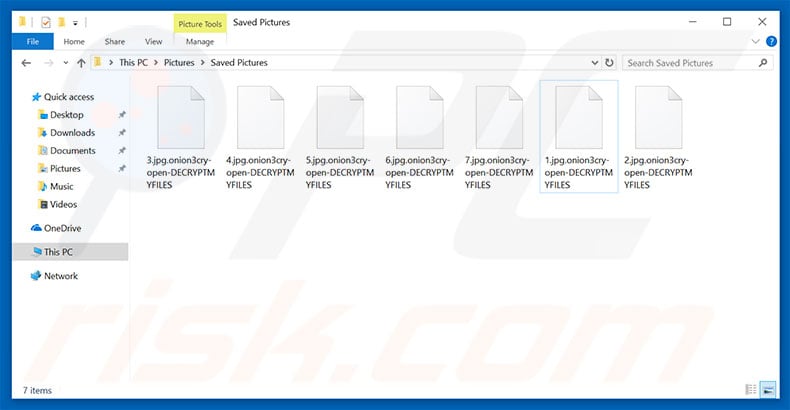Open the Share ribbon tab

[x=115, y=42]
